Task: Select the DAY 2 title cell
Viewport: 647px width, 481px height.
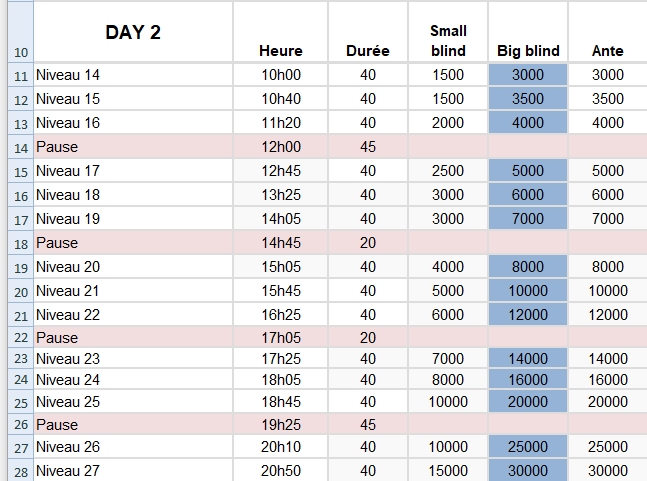Action: point(133,32)
